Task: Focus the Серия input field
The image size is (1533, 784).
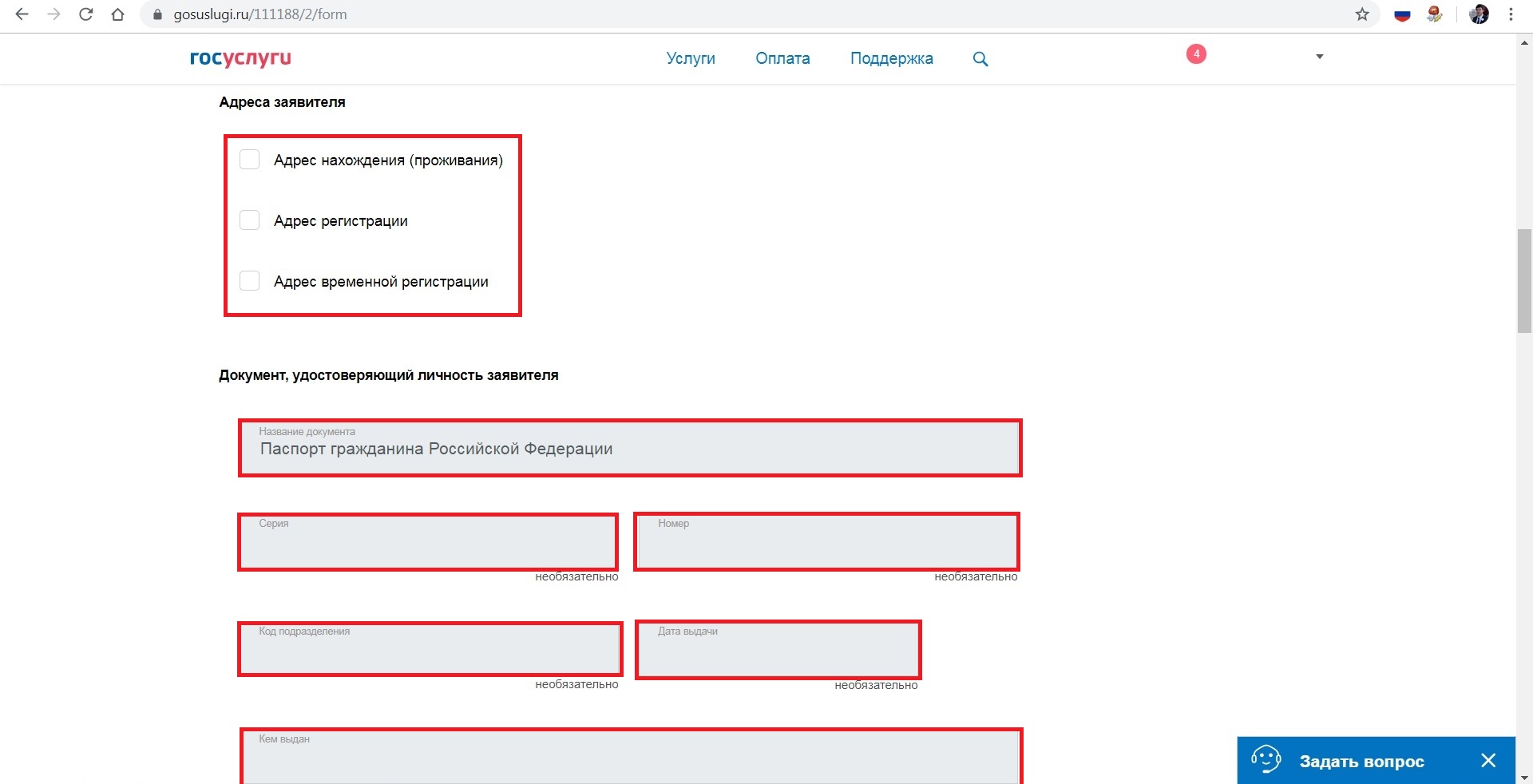Action: tap(428, 542)
